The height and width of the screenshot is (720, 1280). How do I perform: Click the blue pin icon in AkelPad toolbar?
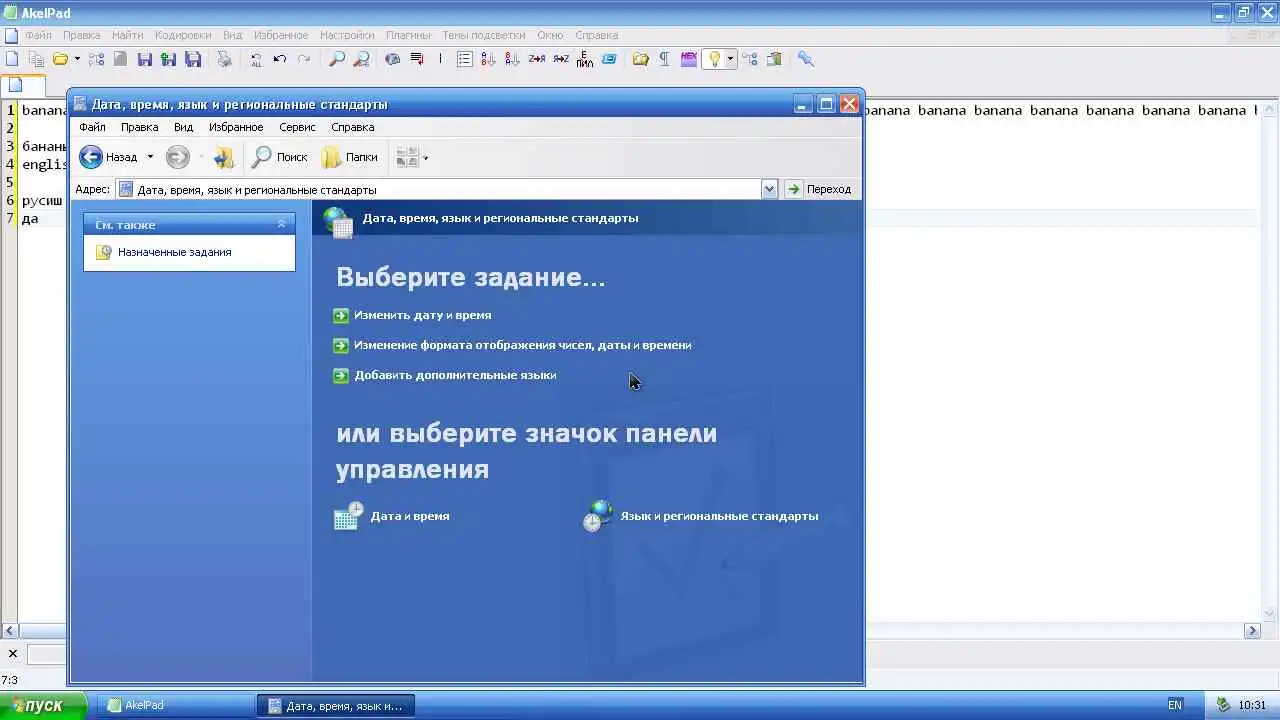[806, 59]
